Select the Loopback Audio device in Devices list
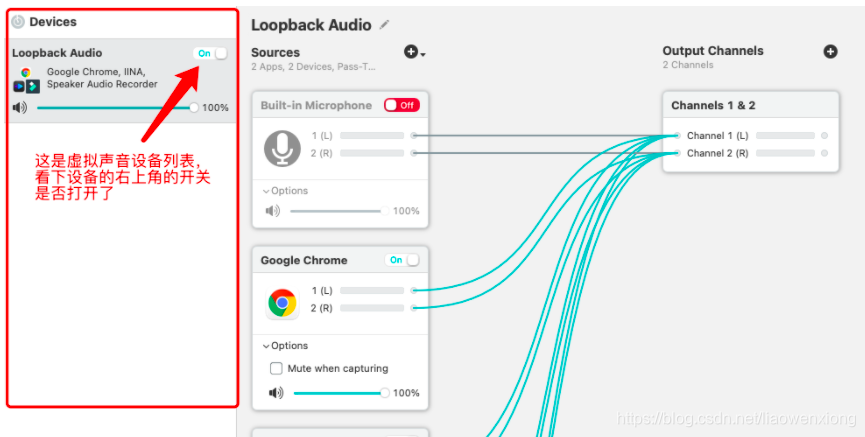 point(121,80)
